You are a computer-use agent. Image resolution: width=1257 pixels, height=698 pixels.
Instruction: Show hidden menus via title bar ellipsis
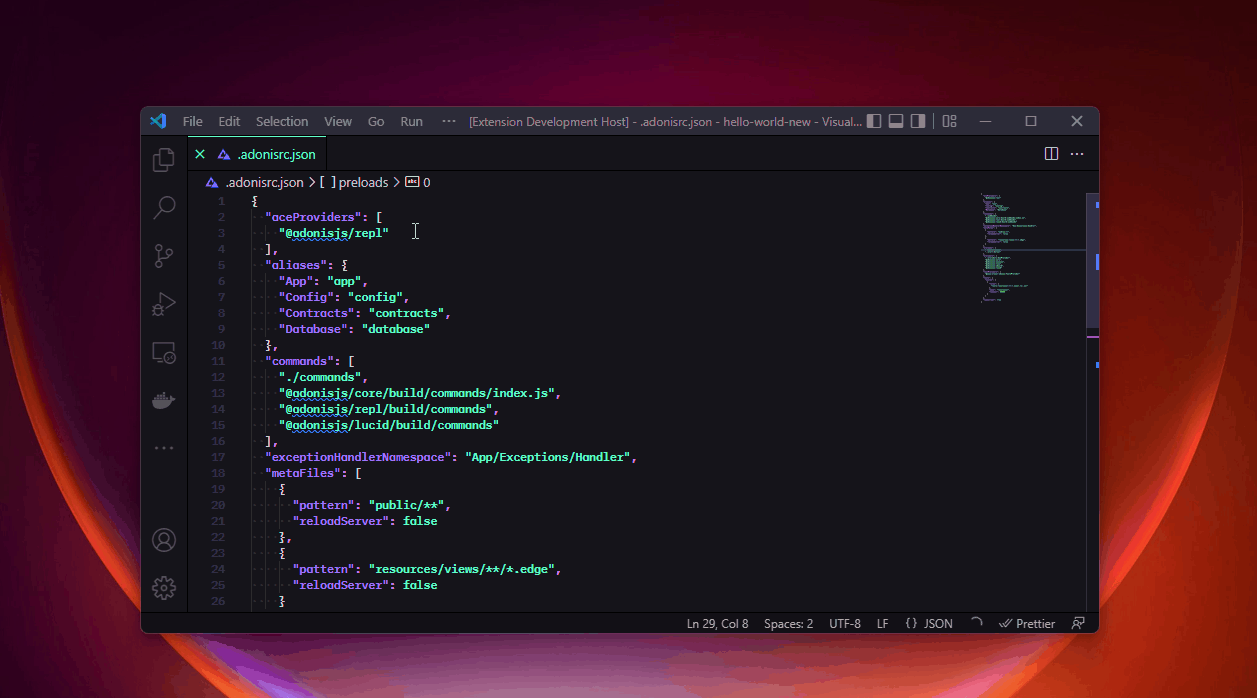pos(449,121)
